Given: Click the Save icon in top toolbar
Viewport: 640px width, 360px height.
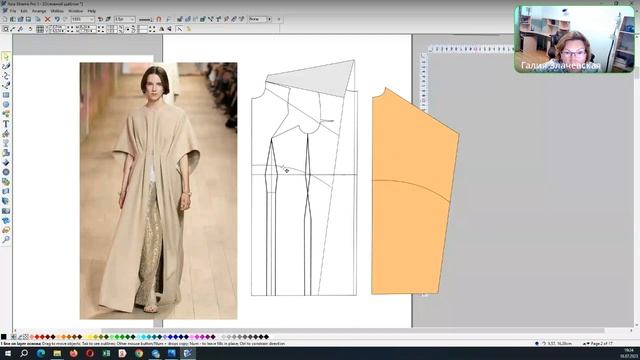Looking at the screenshot, I should 28,19.
